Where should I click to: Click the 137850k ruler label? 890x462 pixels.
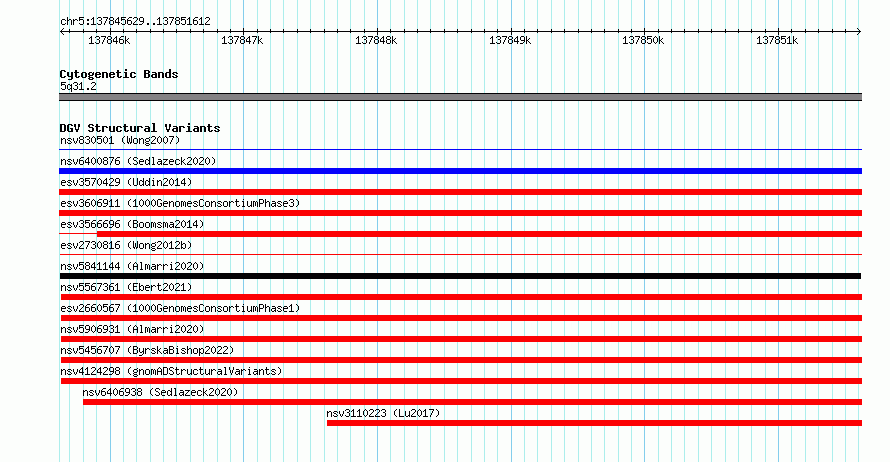click(x=643, y=40)
